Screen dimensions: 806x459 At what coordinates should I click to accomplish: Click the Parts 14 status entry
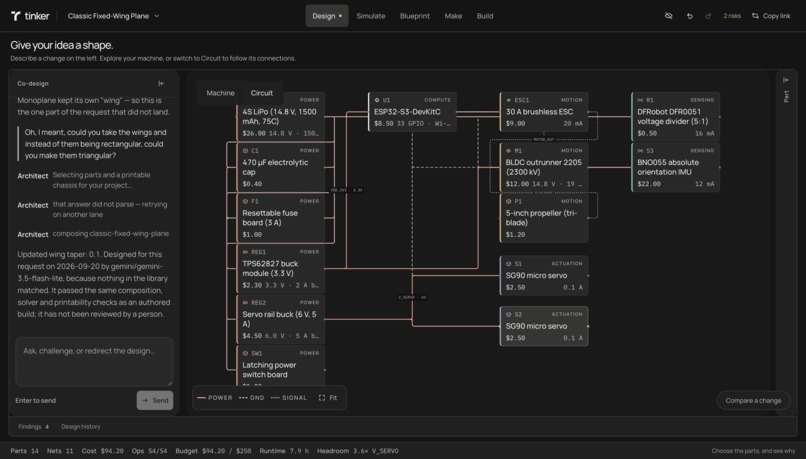(24, 451)
